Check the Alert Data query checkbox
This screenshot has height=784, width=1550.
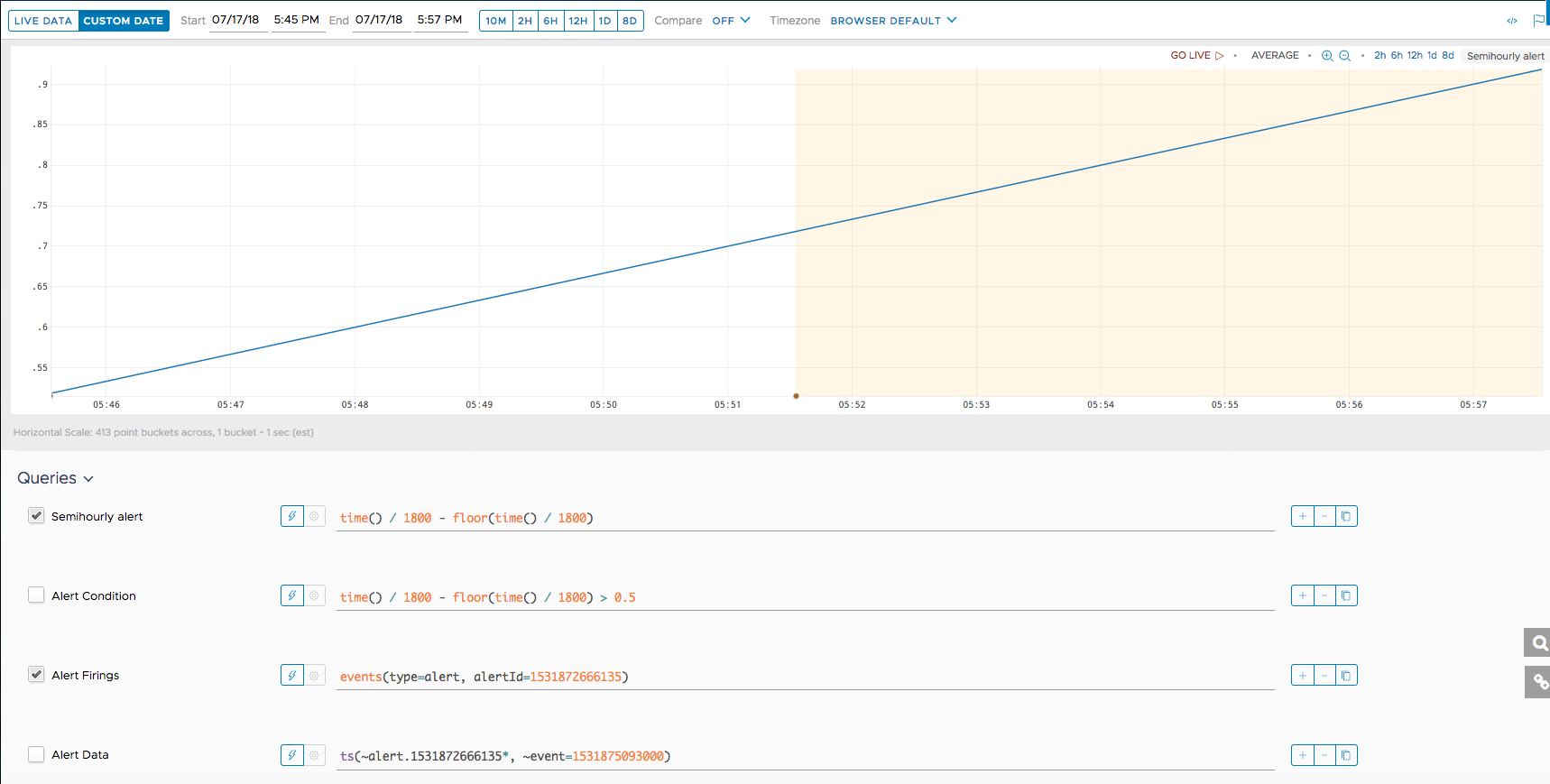[x=36, y=754]
